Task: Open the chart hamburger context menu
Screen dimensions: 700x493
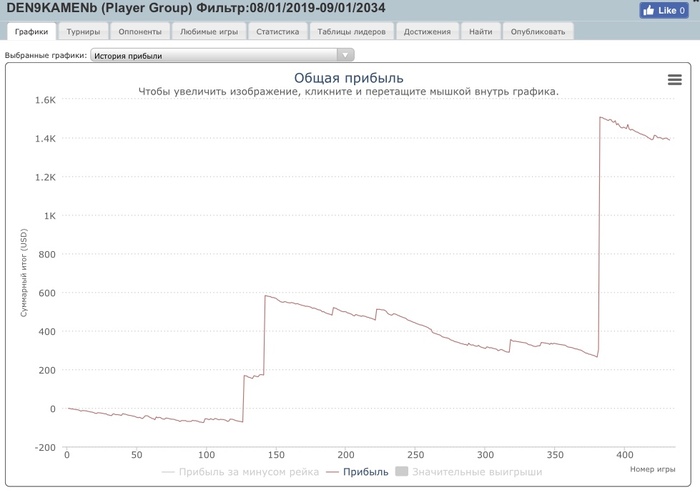Action: [675, 79]
